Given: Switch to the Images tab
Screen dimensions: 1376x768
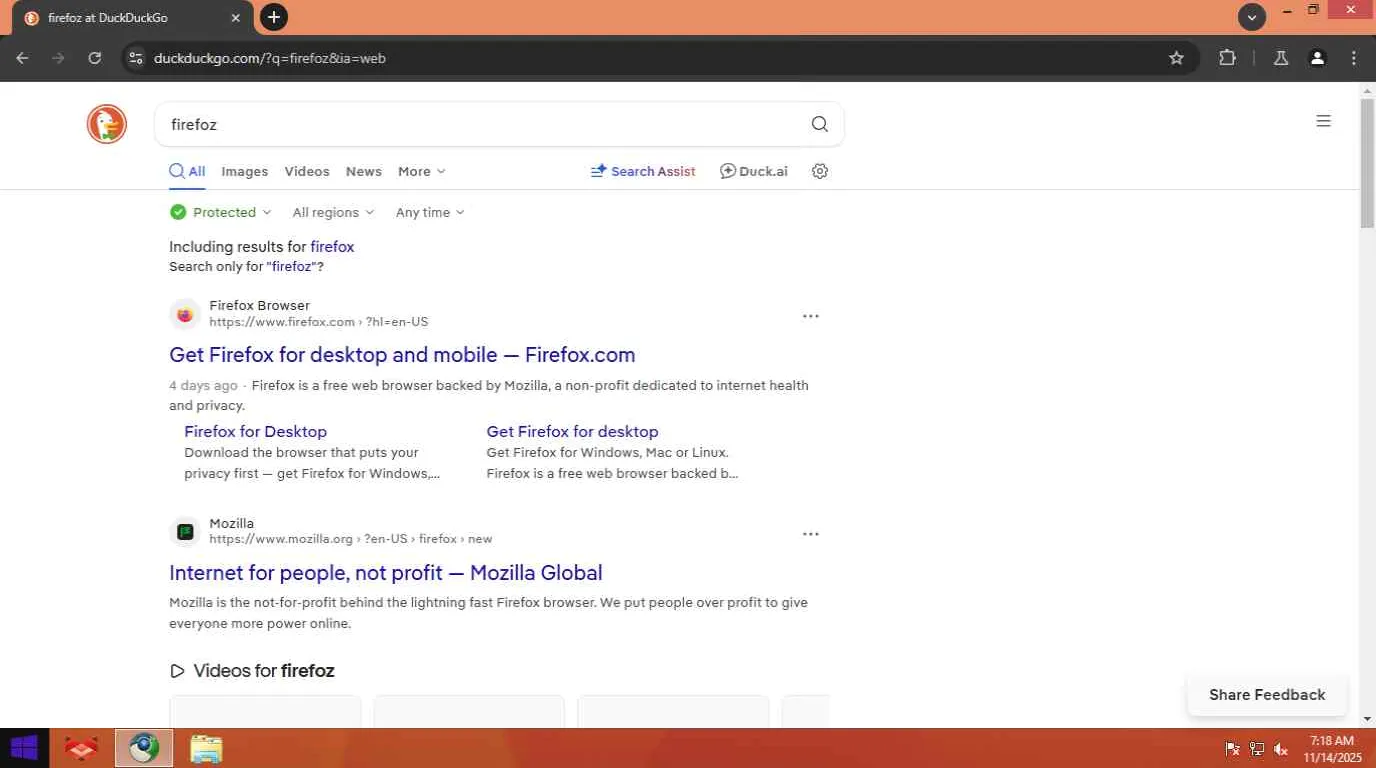Looking at the screenshot, I should click(245, 171).
